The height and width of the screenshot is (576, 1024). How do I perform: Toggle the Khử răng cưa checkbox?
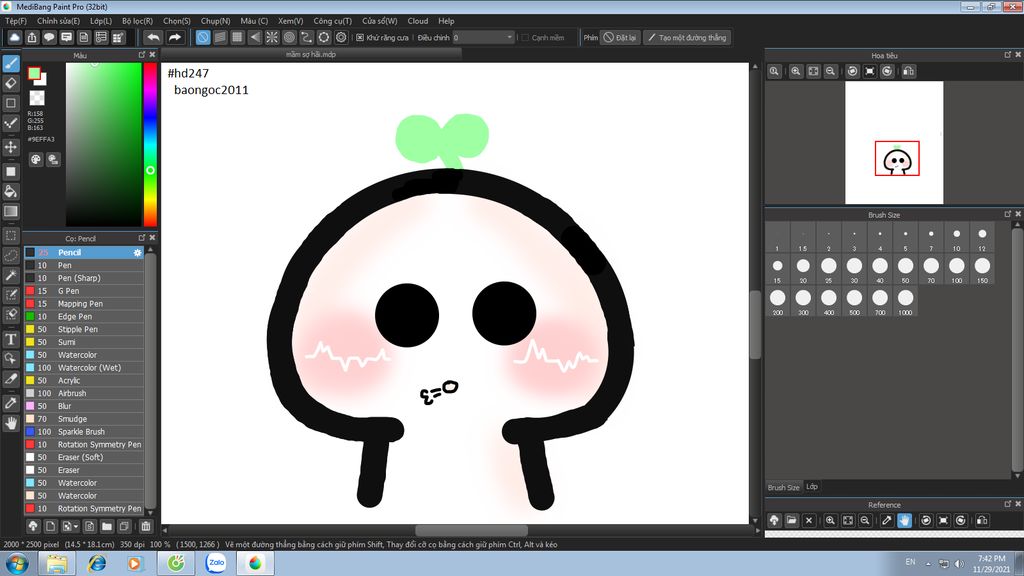coord(360,37)
